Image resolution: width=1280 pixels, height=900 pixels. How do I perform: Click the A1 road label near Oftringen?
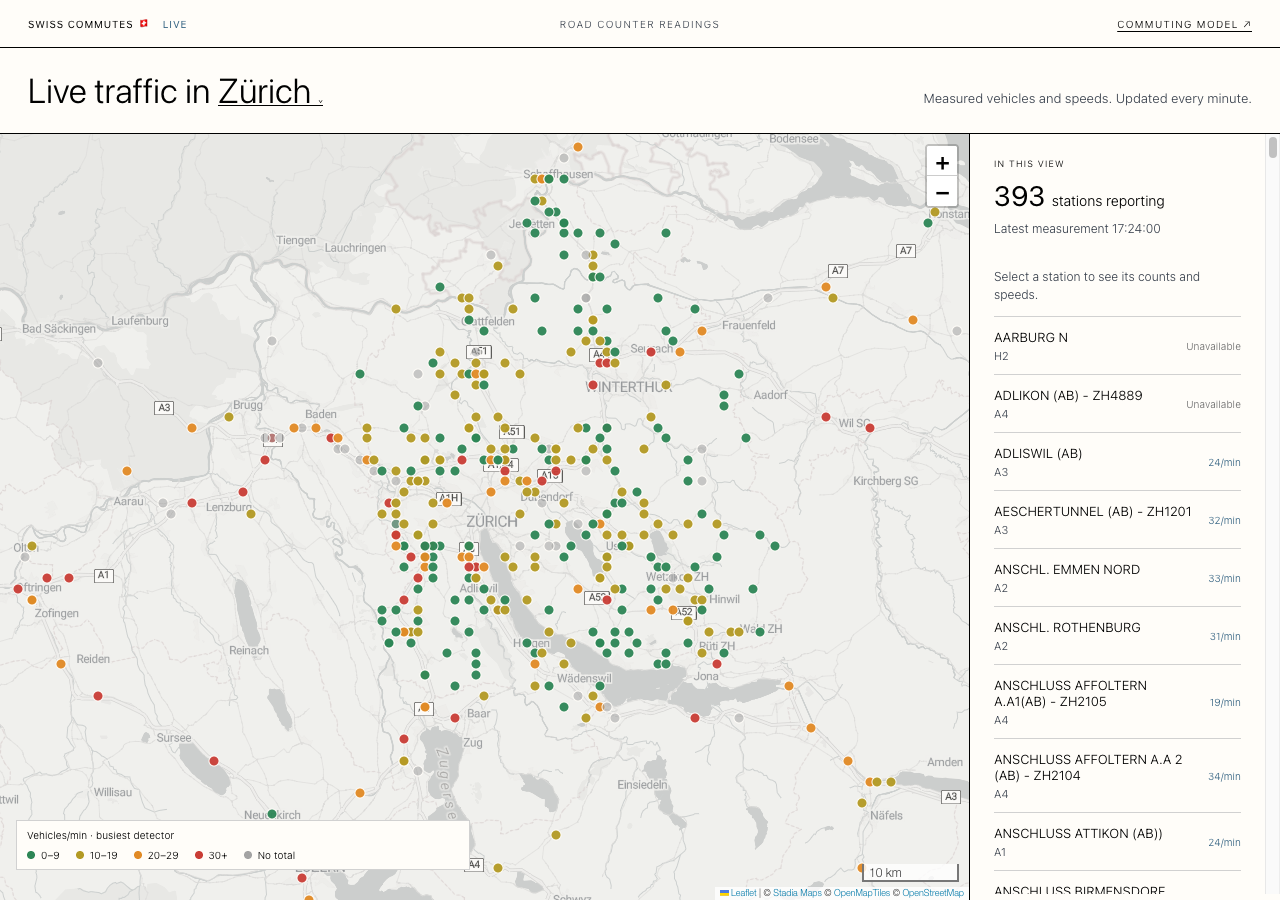point(104,575)
